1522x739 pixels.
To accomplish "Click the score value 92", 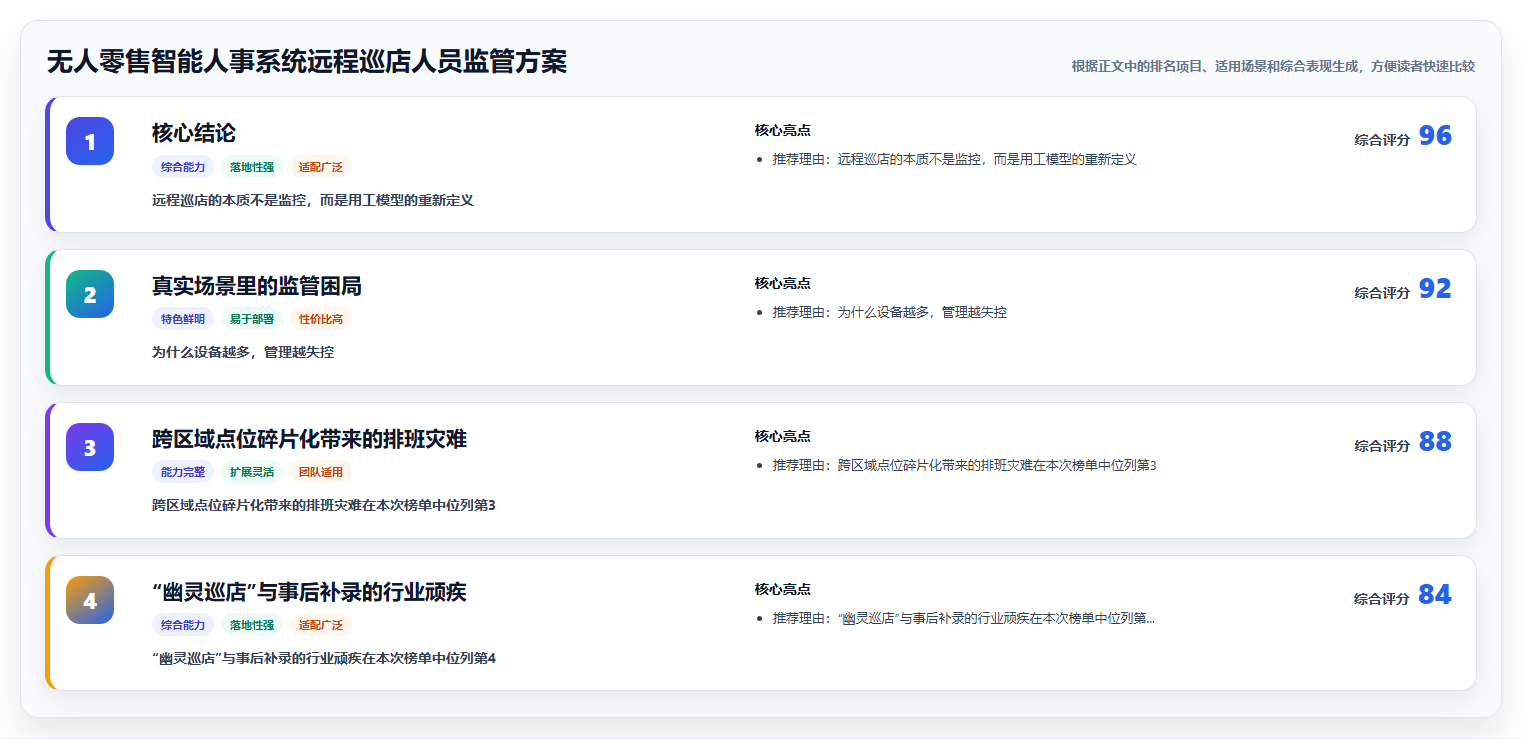I will tap(1435, 289).
